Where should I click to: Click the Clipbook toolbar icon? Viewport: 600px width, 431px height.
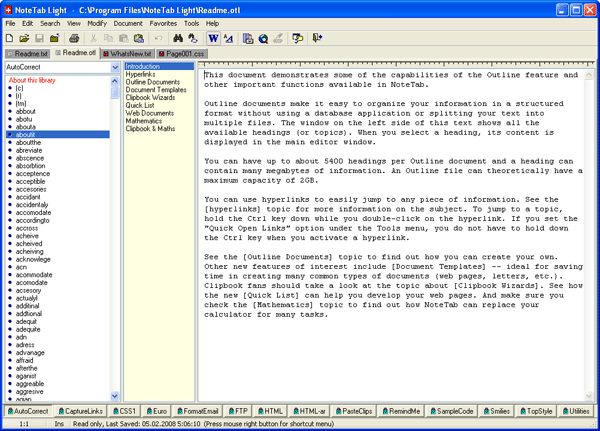tap(248, 38)
